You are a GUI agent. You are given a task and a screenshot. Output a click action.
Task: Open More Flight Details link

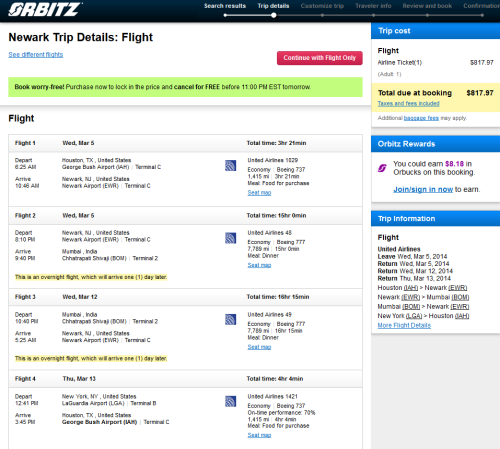pos(404,325)
